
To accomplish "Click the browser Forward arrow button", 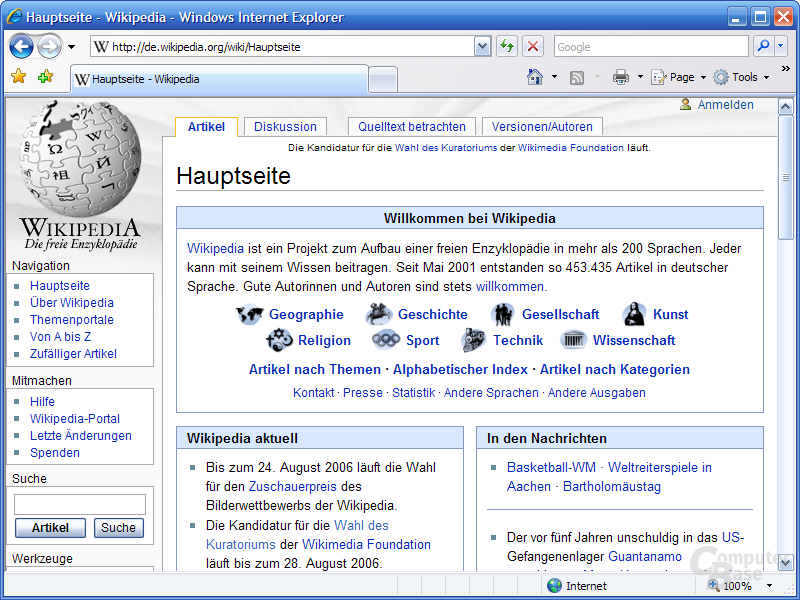I will tap(49, 47).
